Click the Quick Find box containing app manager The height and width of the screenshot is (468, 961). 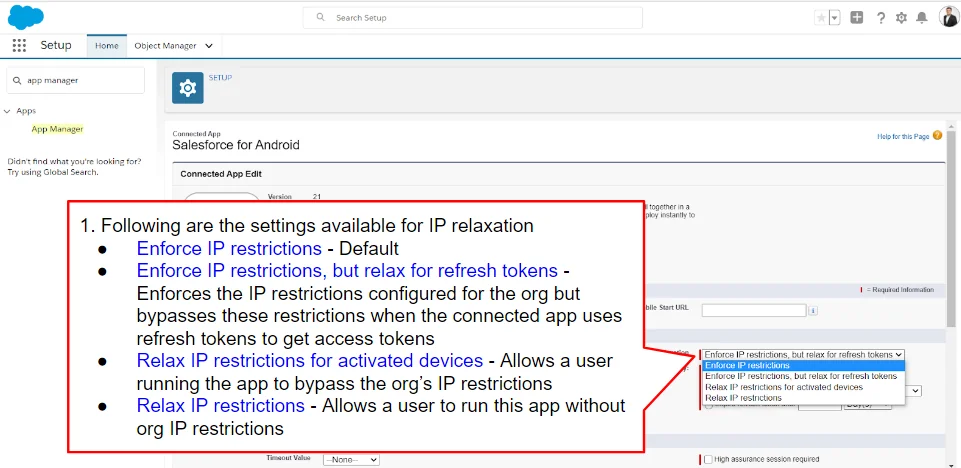point(75,80)
